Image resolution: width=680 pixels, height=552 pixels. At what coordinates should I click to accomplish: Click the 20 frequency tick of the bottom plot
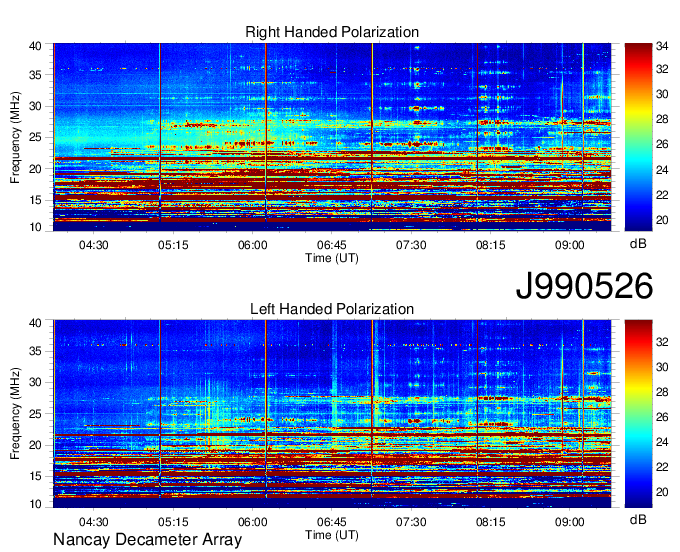coord(36,445)
